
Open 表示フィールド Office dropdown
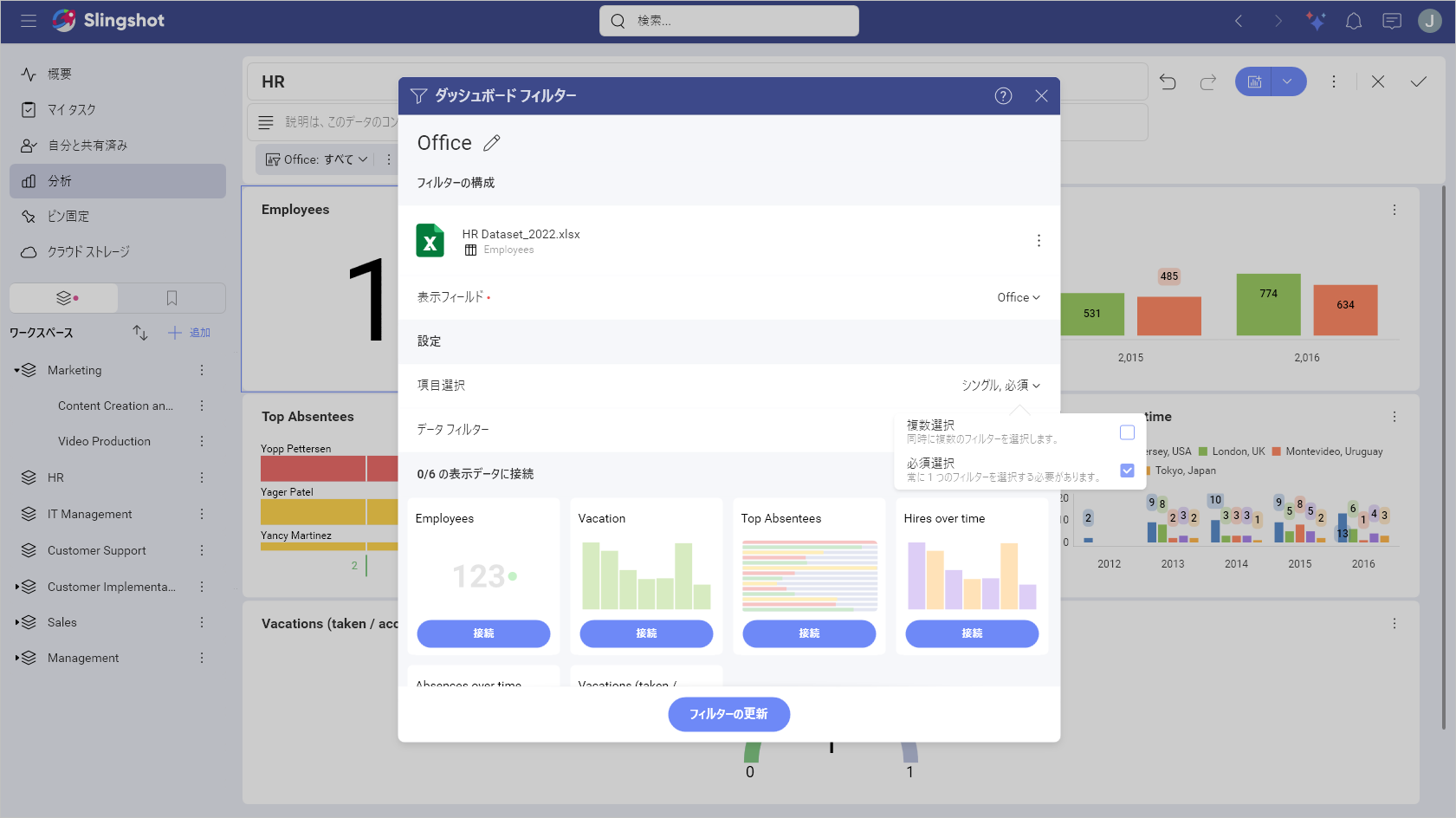(x=1019, y=297)
